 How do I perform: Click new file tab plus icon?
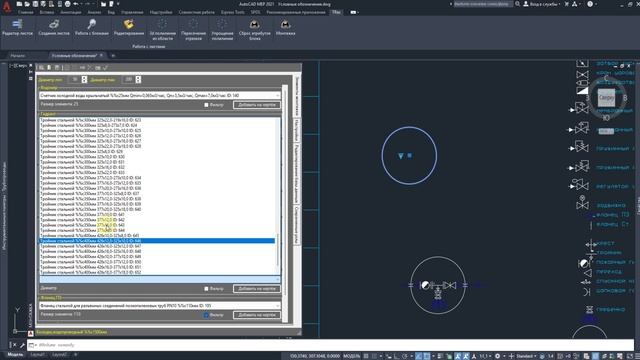(x=113, y=56)
